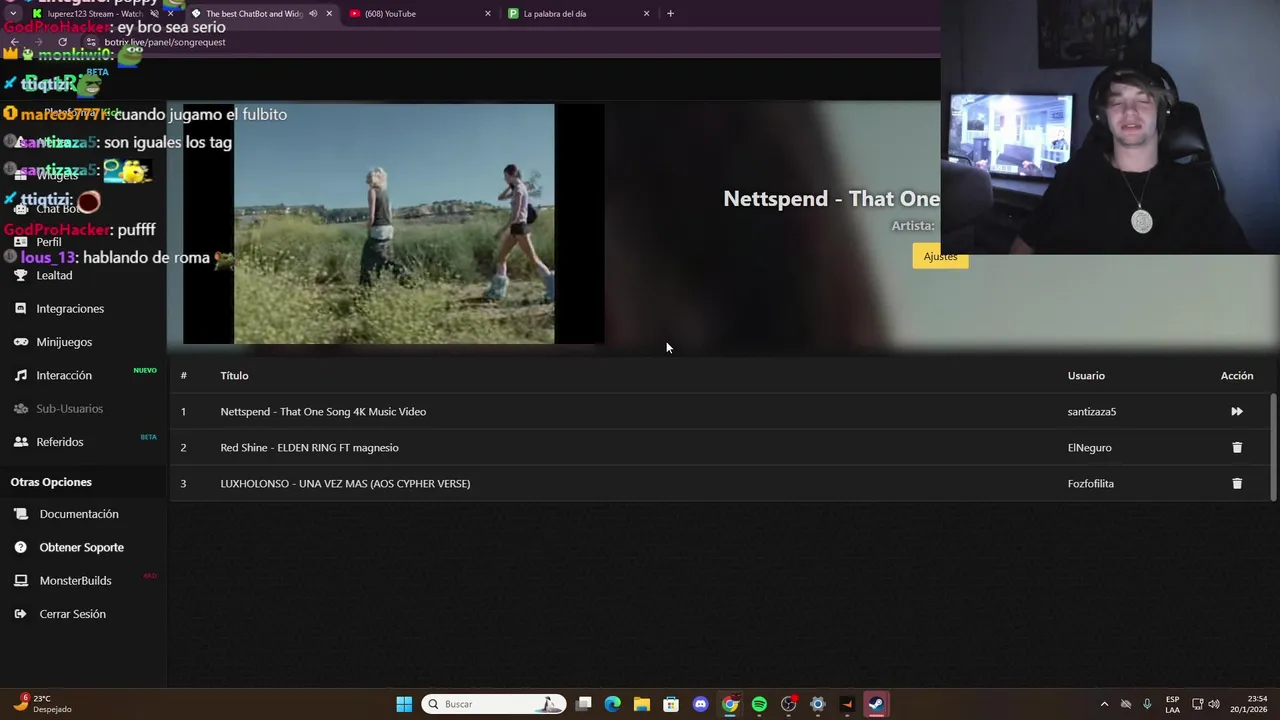Click the botrix.live address bar

click(x=164, y=42)
